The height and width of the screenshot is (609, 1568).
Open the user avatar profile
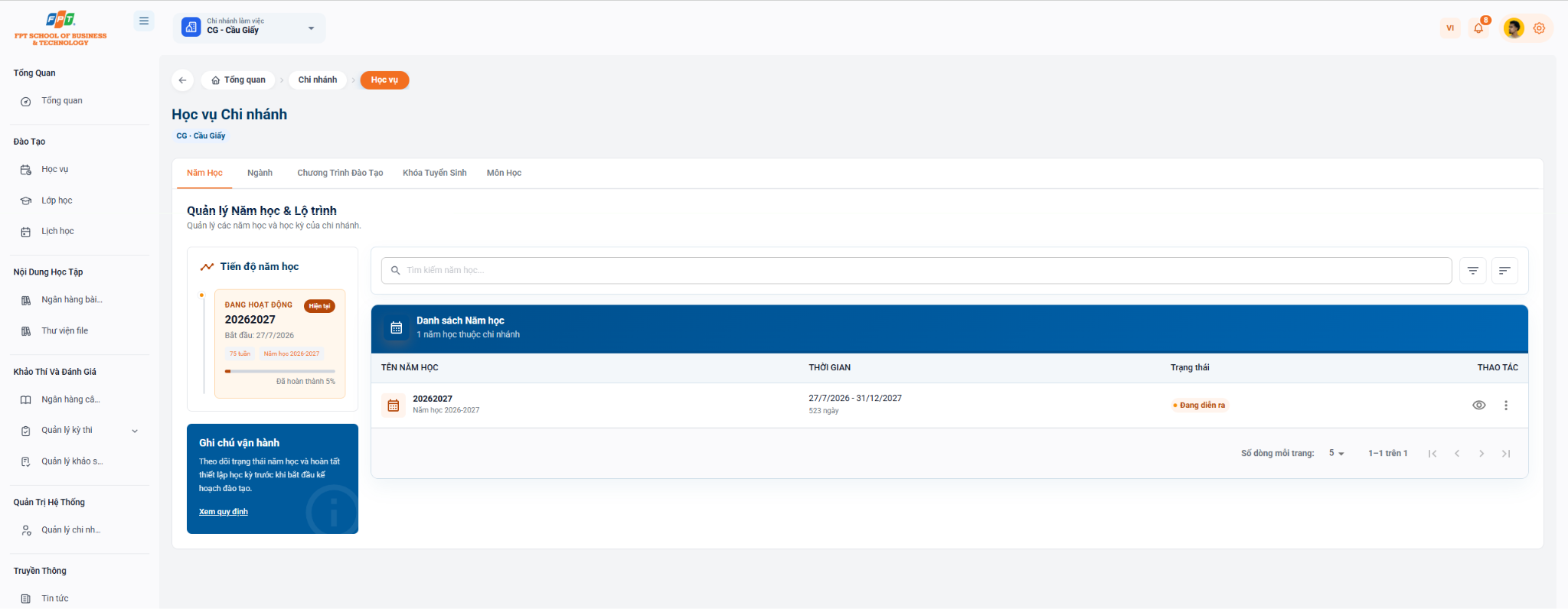pos(1513,28)
